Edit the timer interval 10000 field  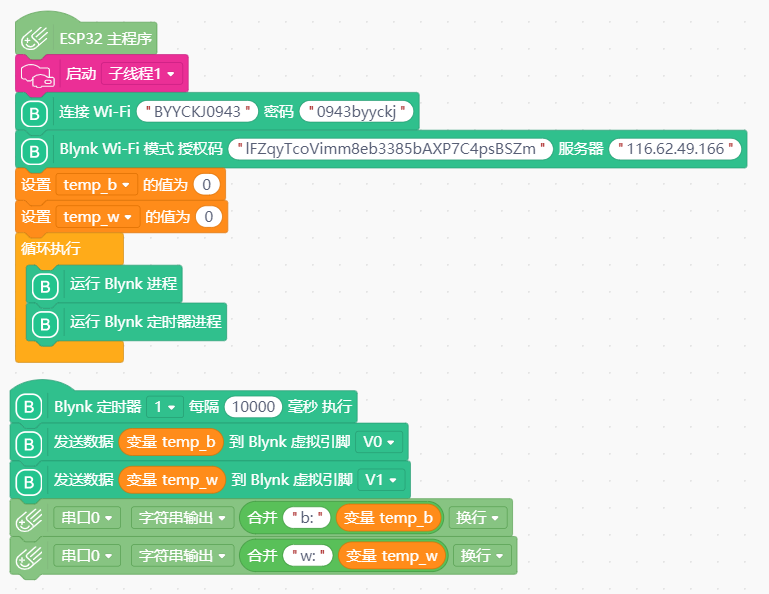click(x=253, y=407)
